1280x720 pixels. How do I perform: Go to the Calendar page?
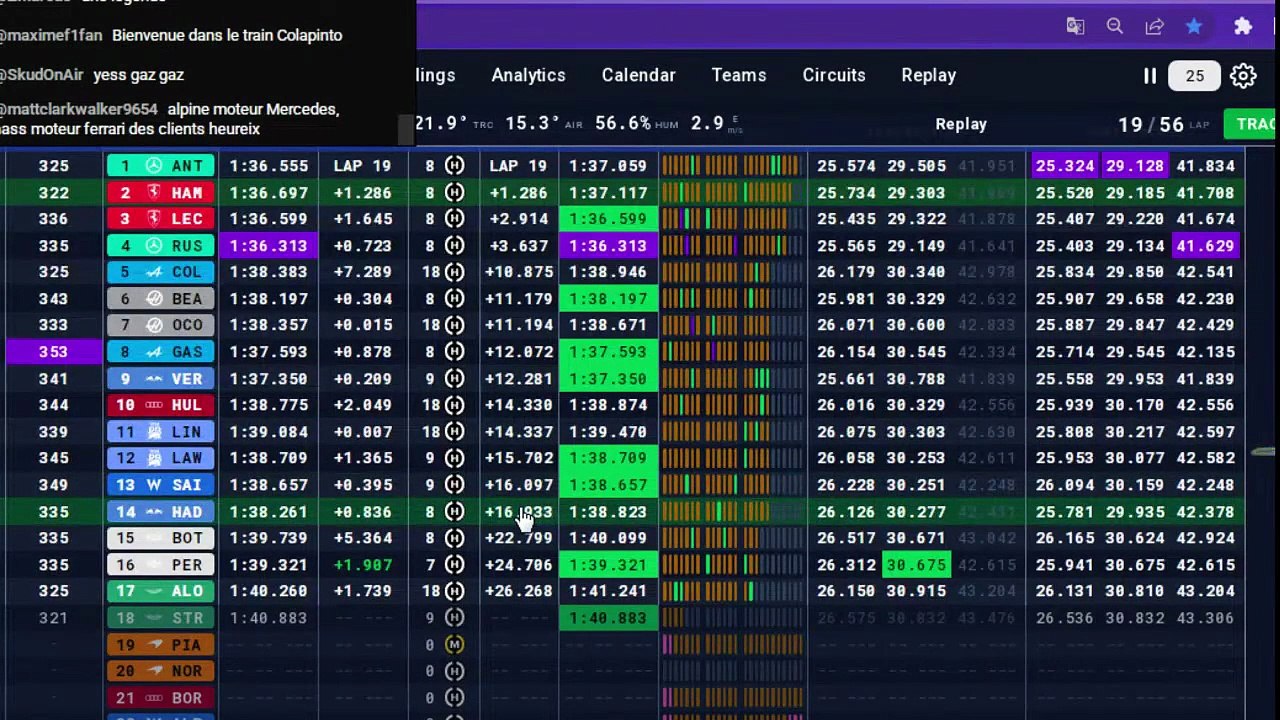click(638, 75)
